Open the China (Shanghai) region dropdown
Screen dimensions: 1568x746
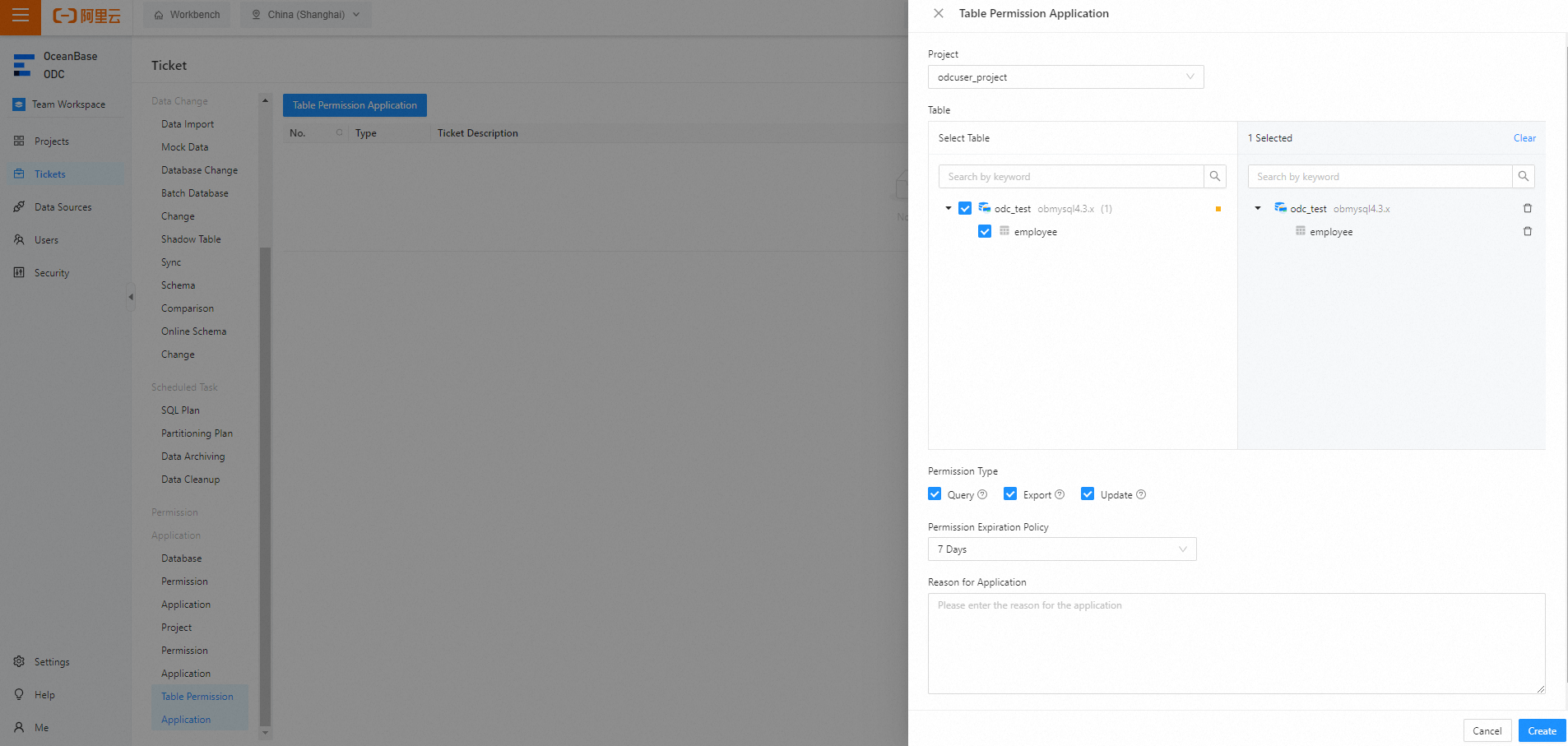pyautogui.click(x=306, y=15)
